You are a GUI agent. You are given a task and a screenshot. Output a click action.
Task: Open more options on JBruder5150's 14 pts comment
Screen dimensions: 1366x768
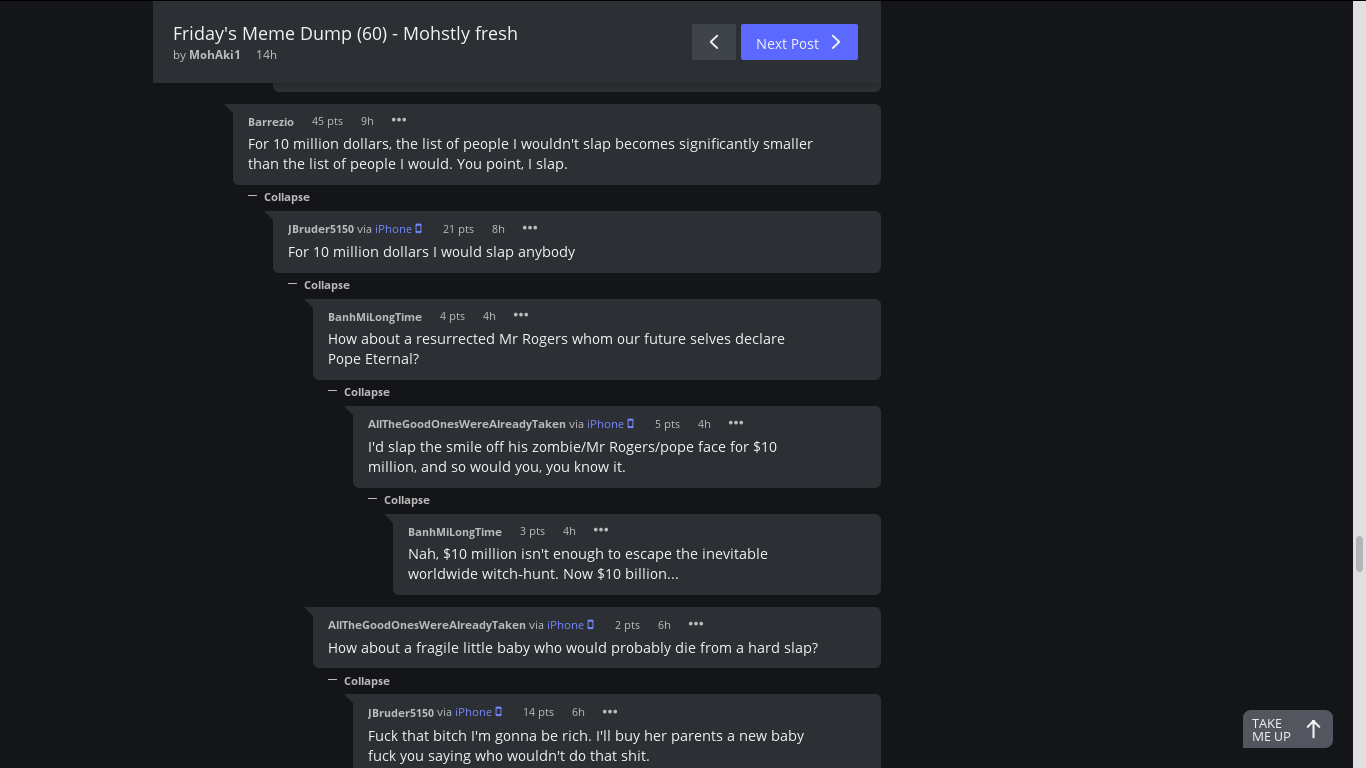(610, 712)
